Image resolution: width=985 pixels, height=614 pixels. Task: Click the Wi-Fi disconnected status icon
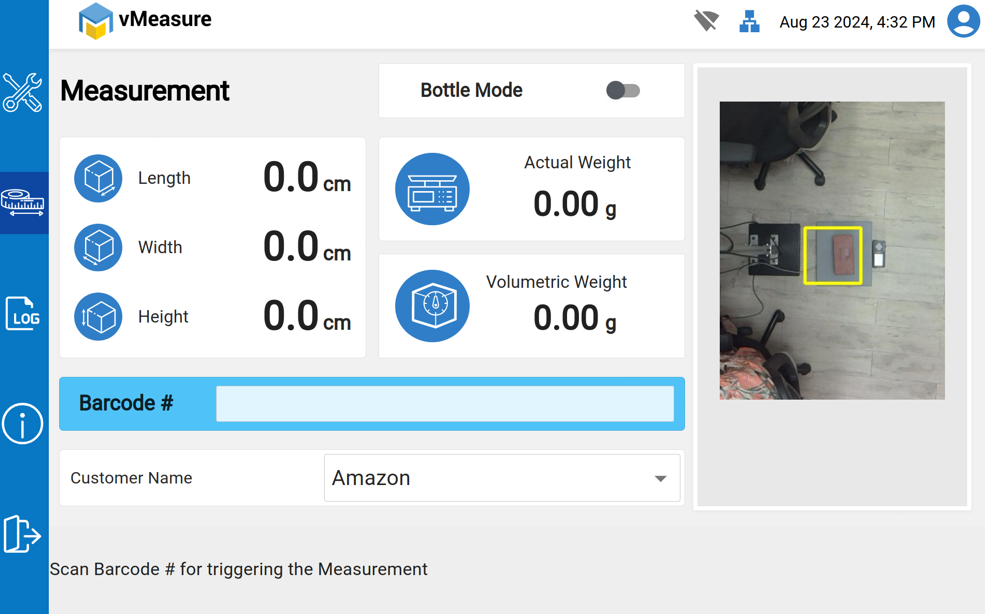706,21
